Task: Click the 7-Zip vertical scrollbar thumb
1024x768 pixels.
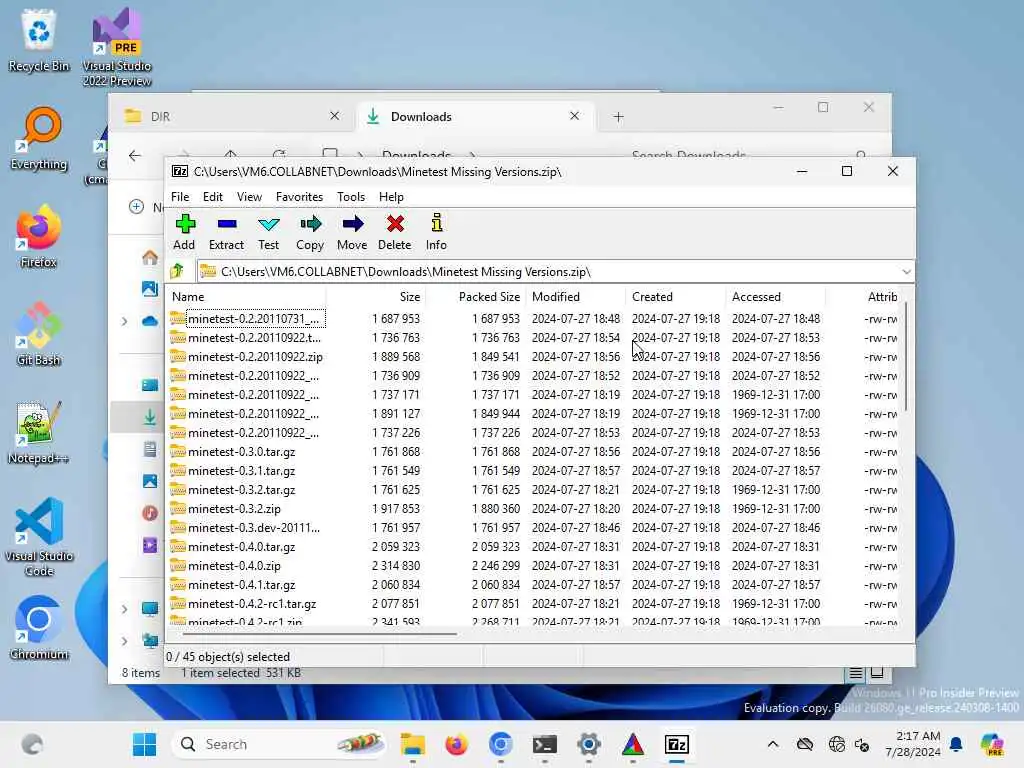Action: click(x=906, y=358)
